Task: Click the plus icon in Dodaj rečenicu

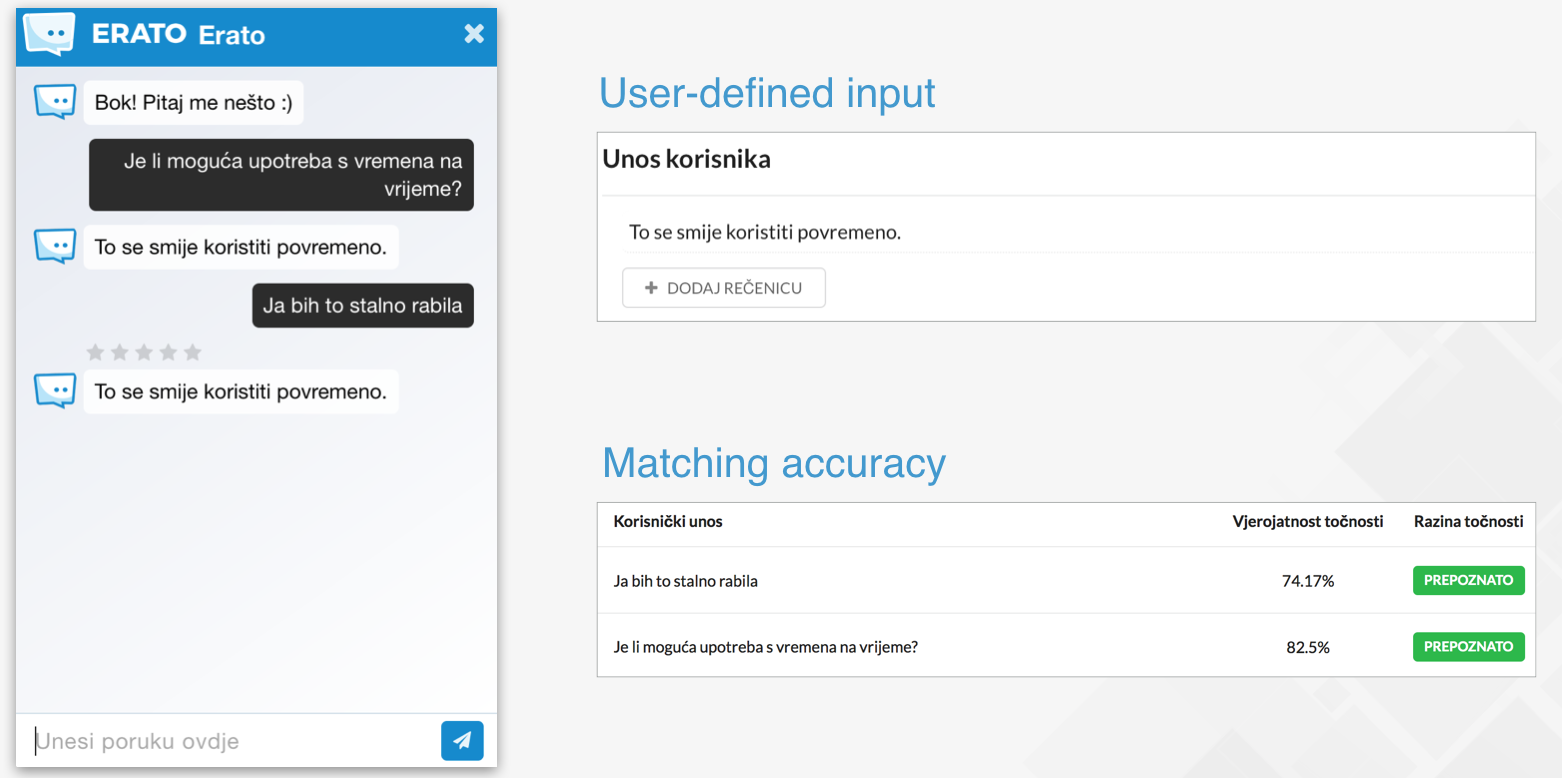Action: point(651,288)
